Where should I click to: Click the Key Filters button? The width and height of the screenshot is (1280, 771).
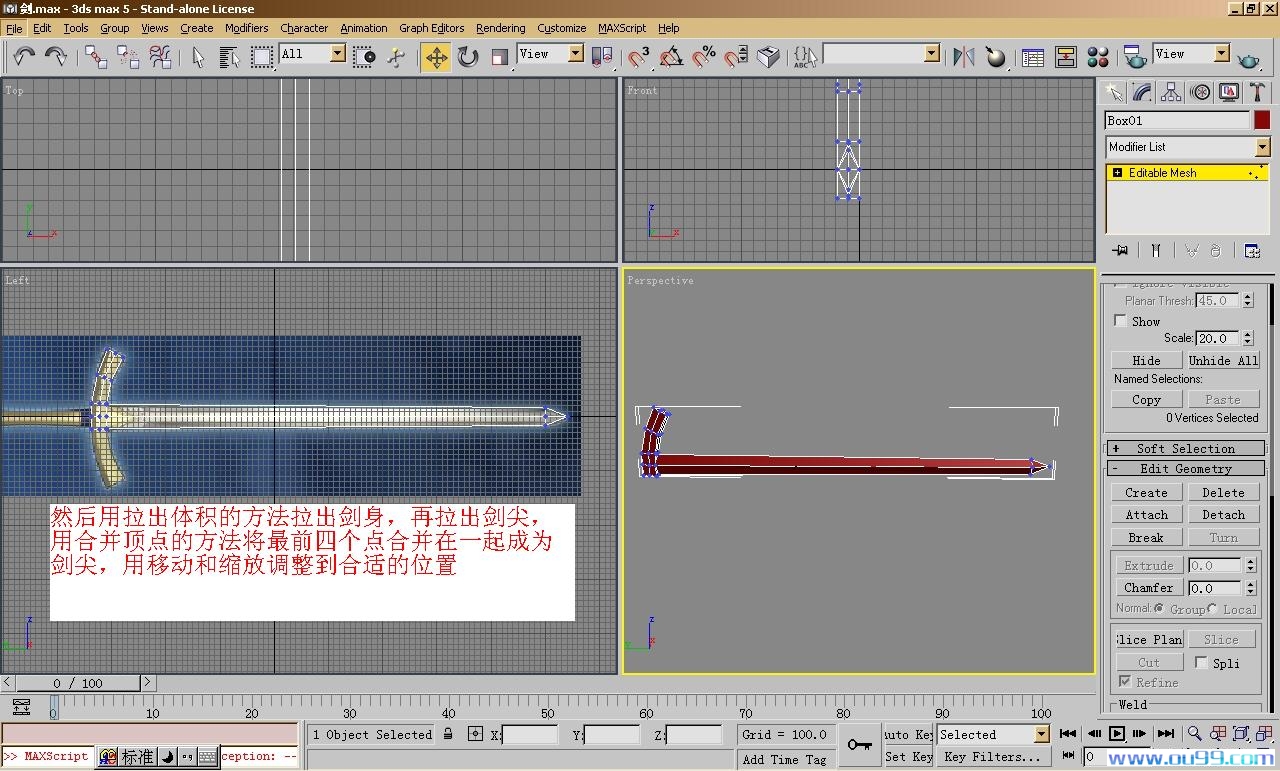pos(993,757)
